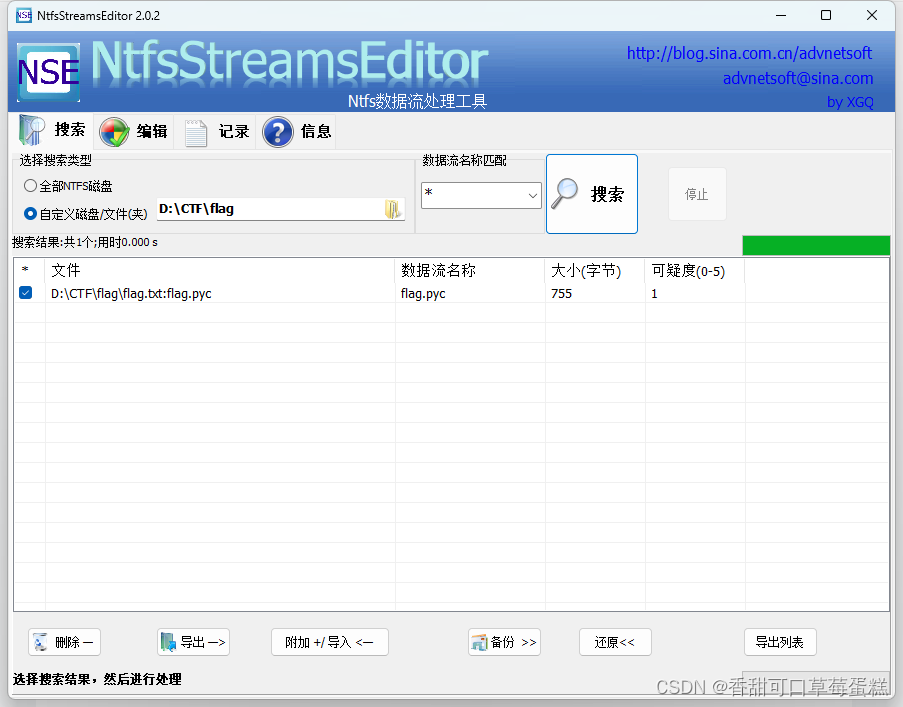
Task: Sort by the 文件 column header
Action: 220,270
